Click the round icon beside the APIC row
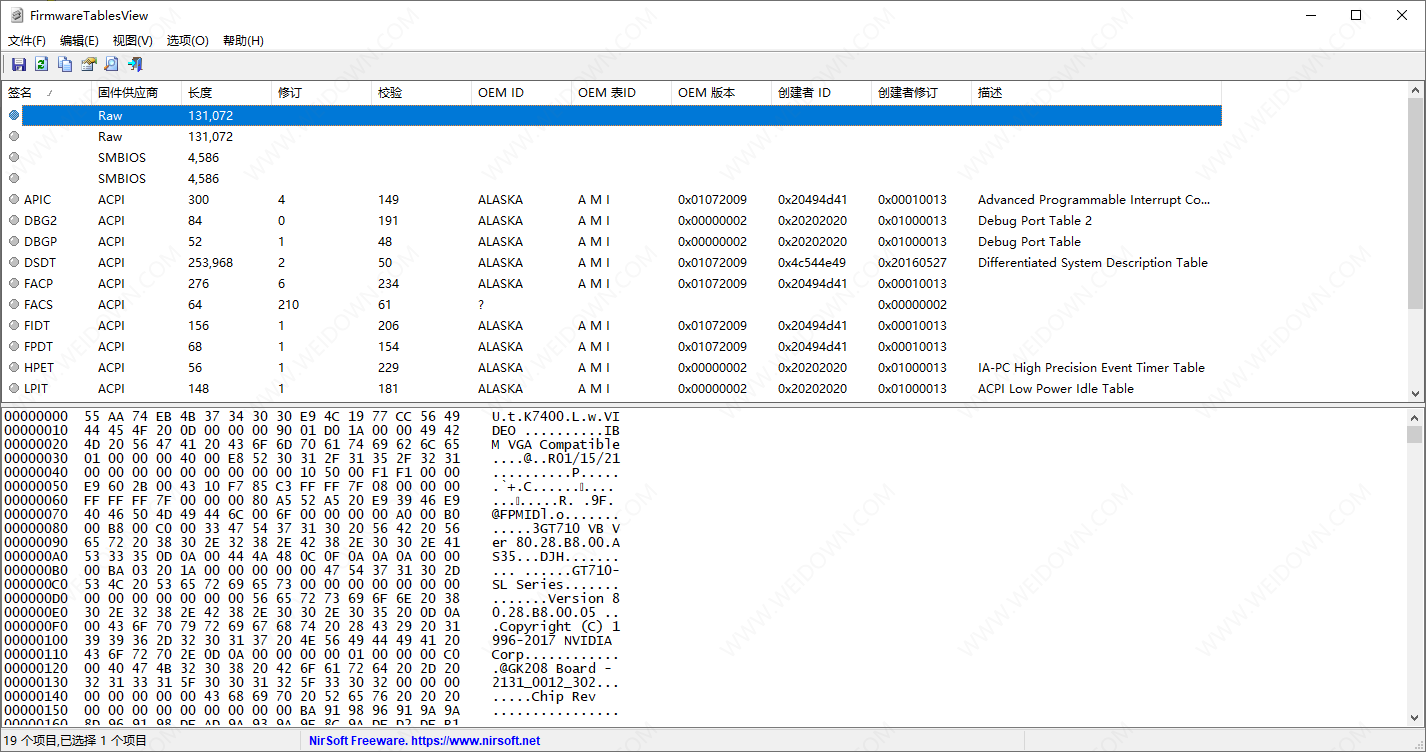The height and width of the screenshot is (752, 1426). pos(14,200)
